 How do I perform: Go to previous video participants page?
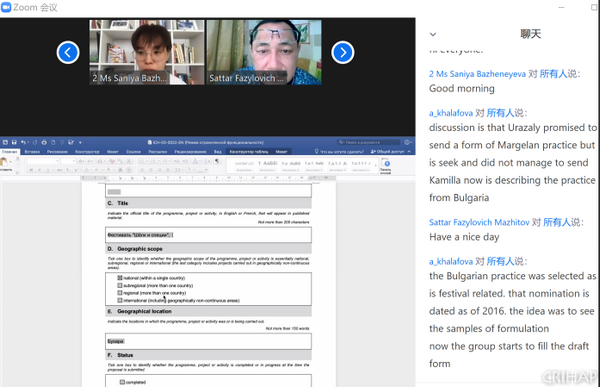68,52
